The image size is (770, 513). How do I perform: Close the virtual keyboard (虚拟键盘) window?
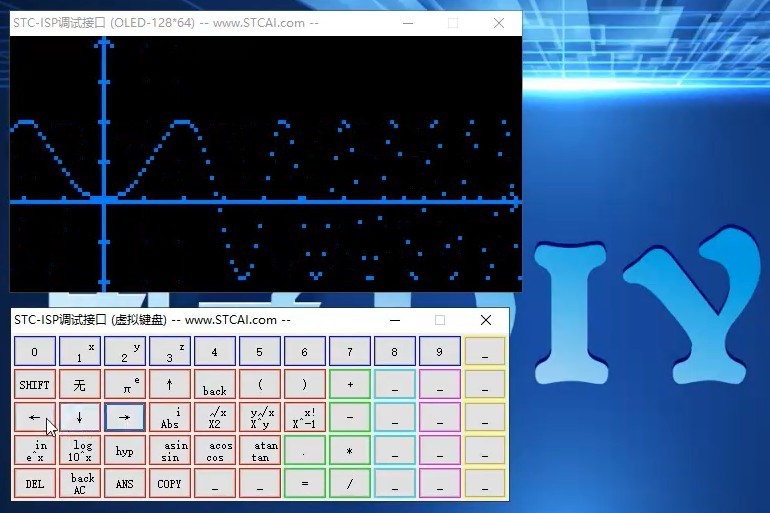486,320
